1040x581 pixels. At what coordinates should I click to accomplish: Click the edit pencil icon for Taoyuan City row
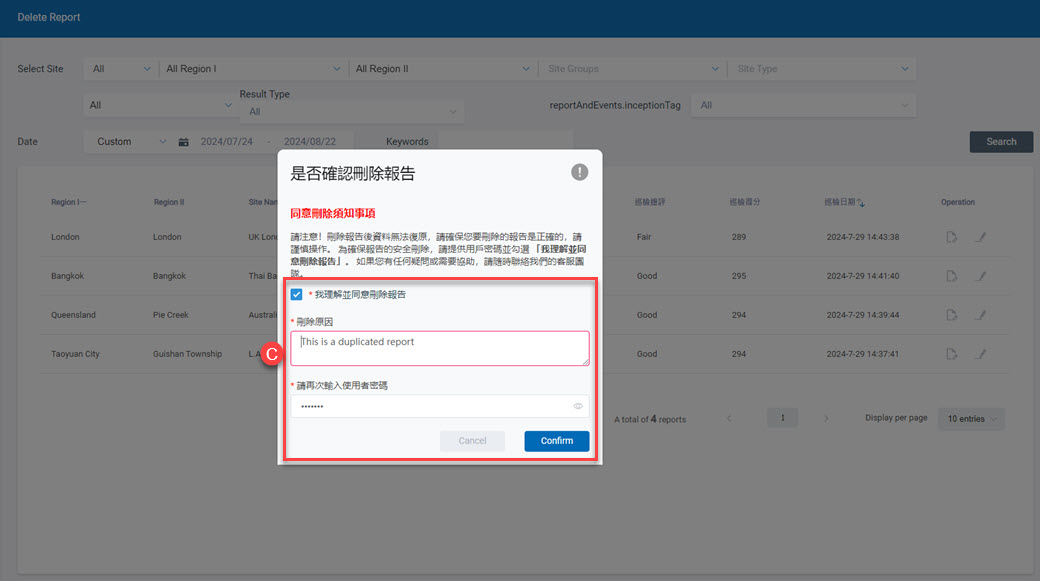click(981, 354)
